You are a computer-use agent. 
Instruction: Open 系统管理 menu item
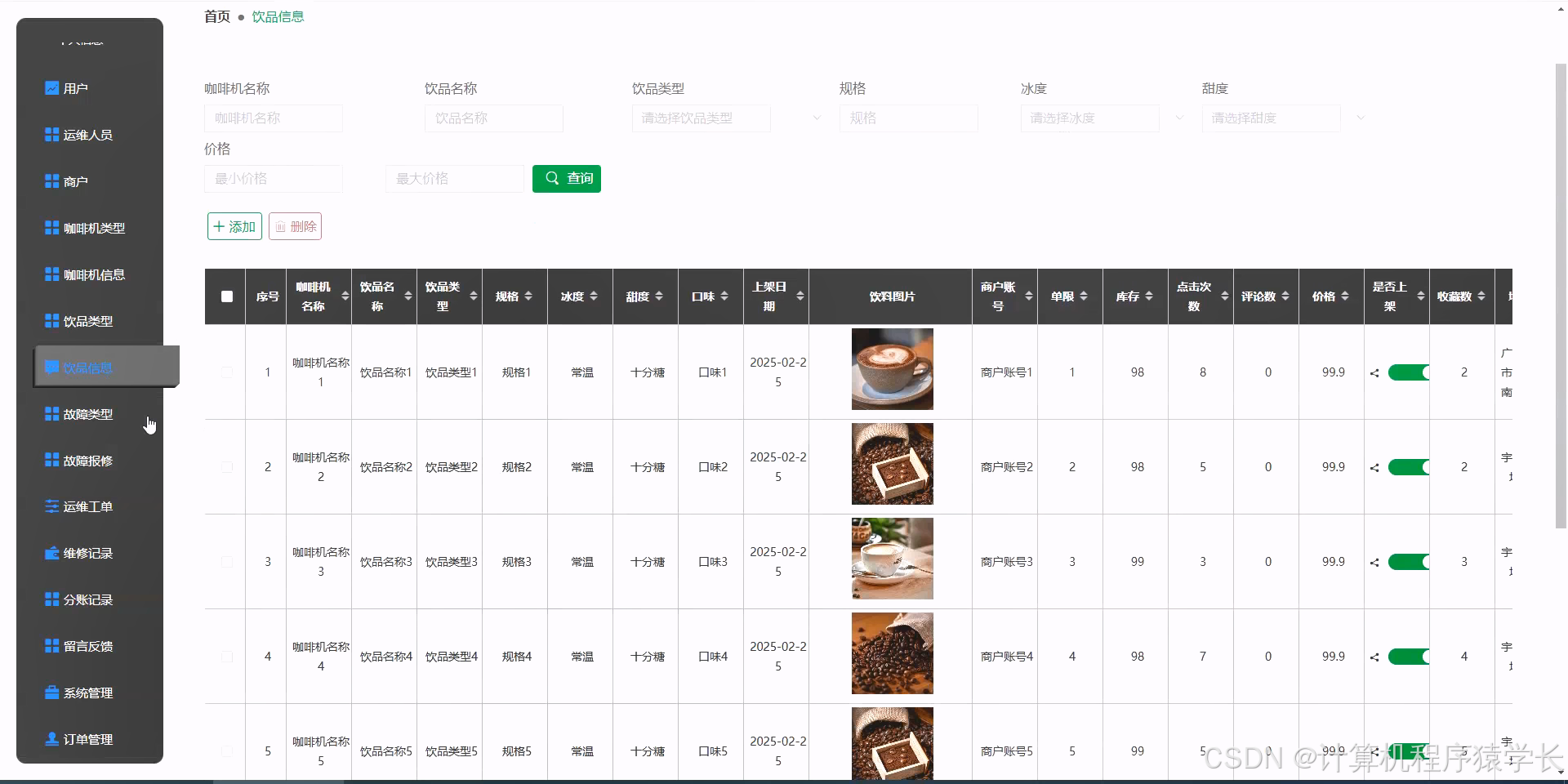coord(90,693)
